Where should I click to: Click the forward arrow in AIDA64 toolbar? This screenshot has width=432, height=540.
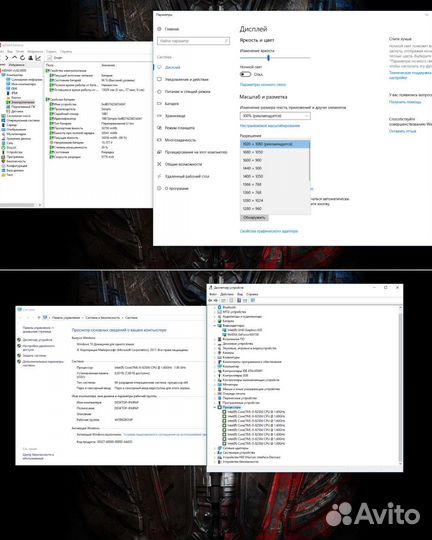6,58
